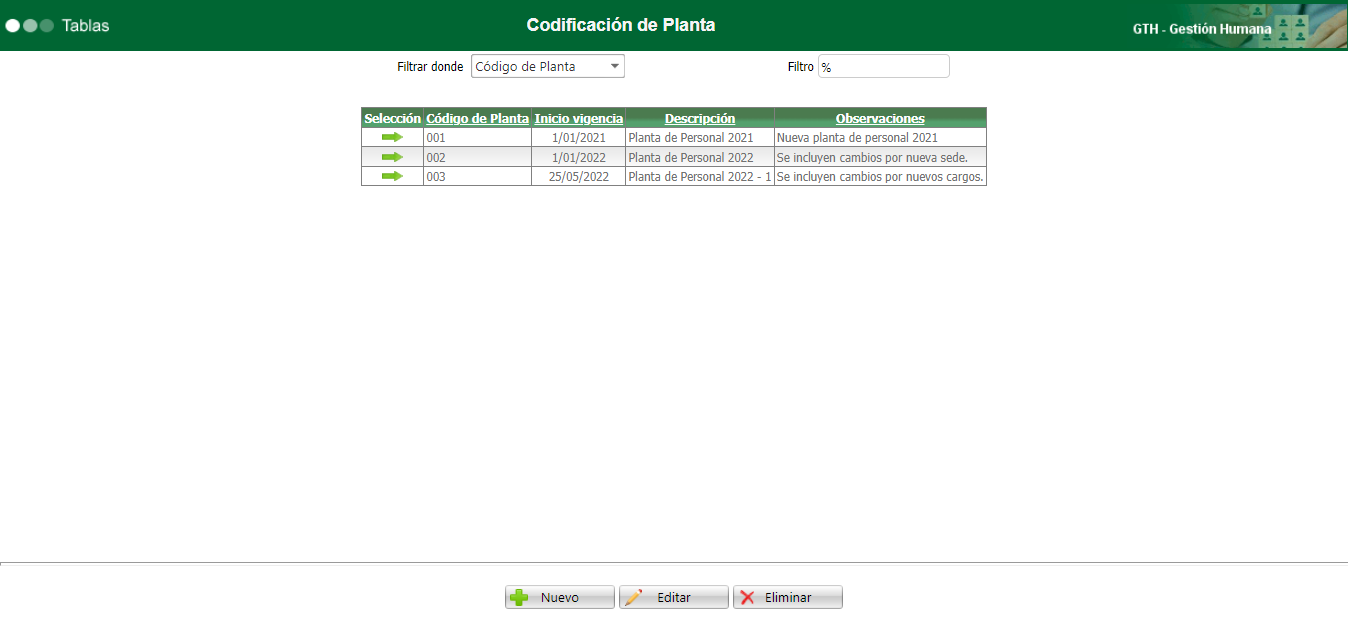Expand the Código de Planta combo arrow

(614, 65)
